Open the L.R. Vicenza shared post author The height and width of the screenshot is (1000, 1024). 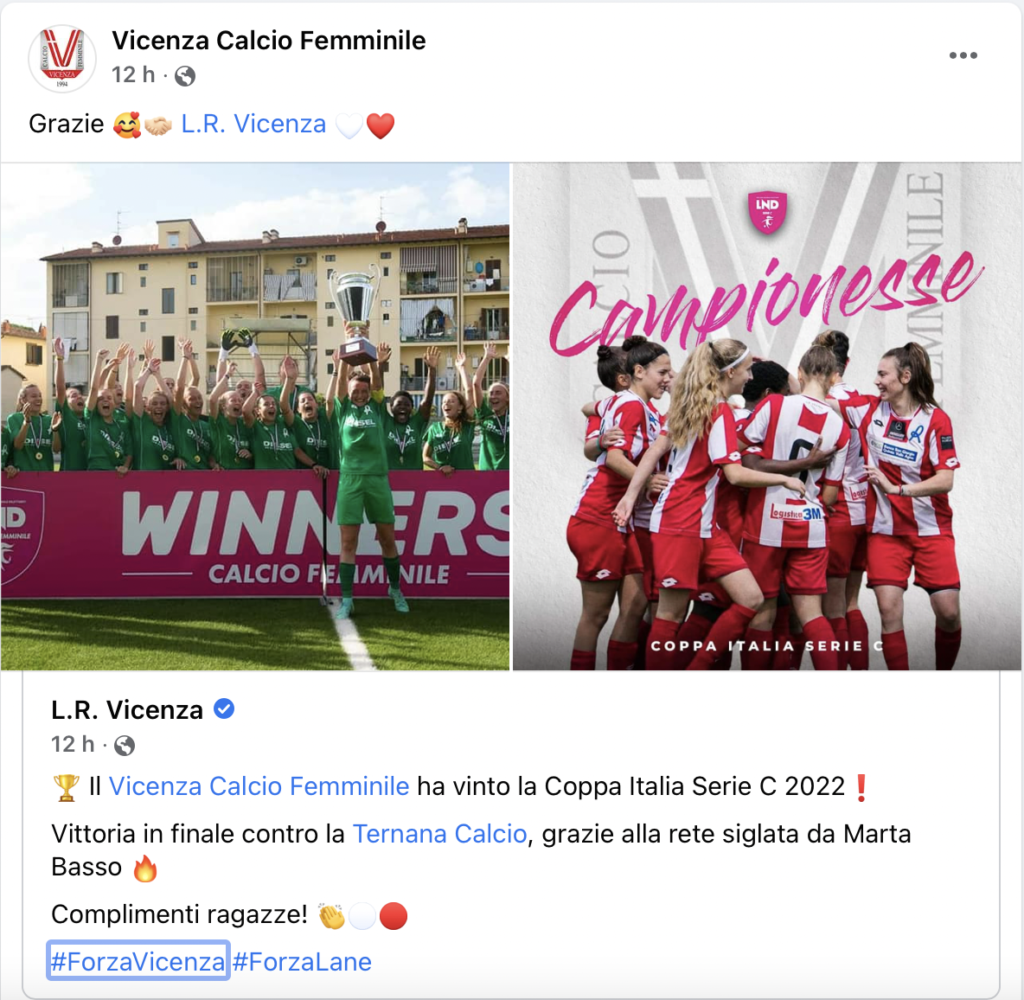[127, 710]
